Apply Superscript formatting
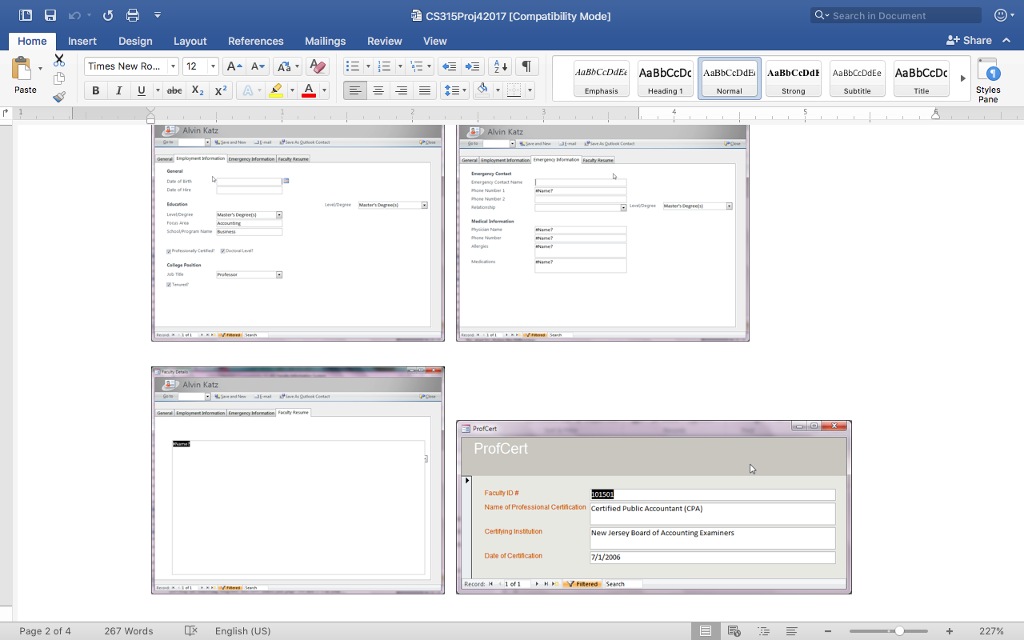 [221, 91]
